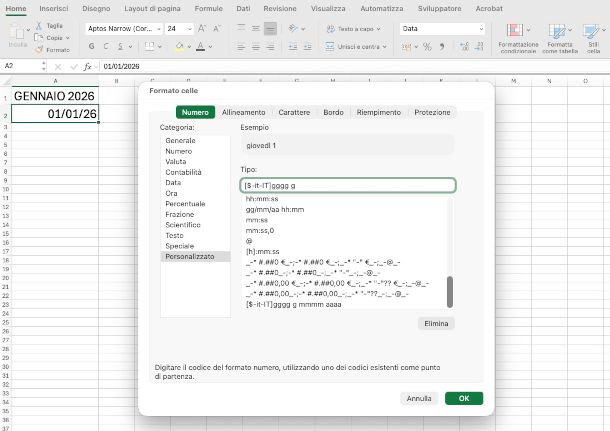Screen dimensions: 610x431
Task: Expand the font color dropdown arrow
Action: point(210,47)
